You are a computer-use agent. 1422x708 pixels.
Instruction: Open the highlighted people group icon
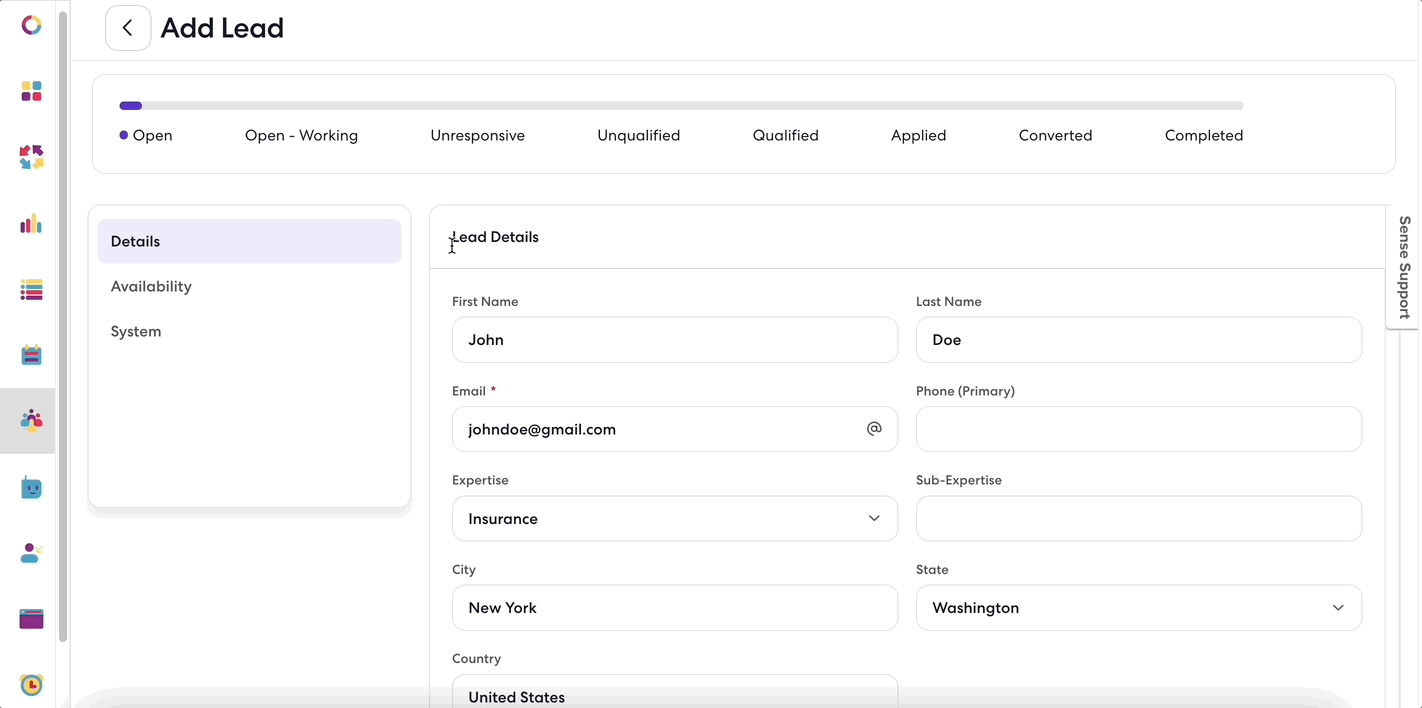31,421
